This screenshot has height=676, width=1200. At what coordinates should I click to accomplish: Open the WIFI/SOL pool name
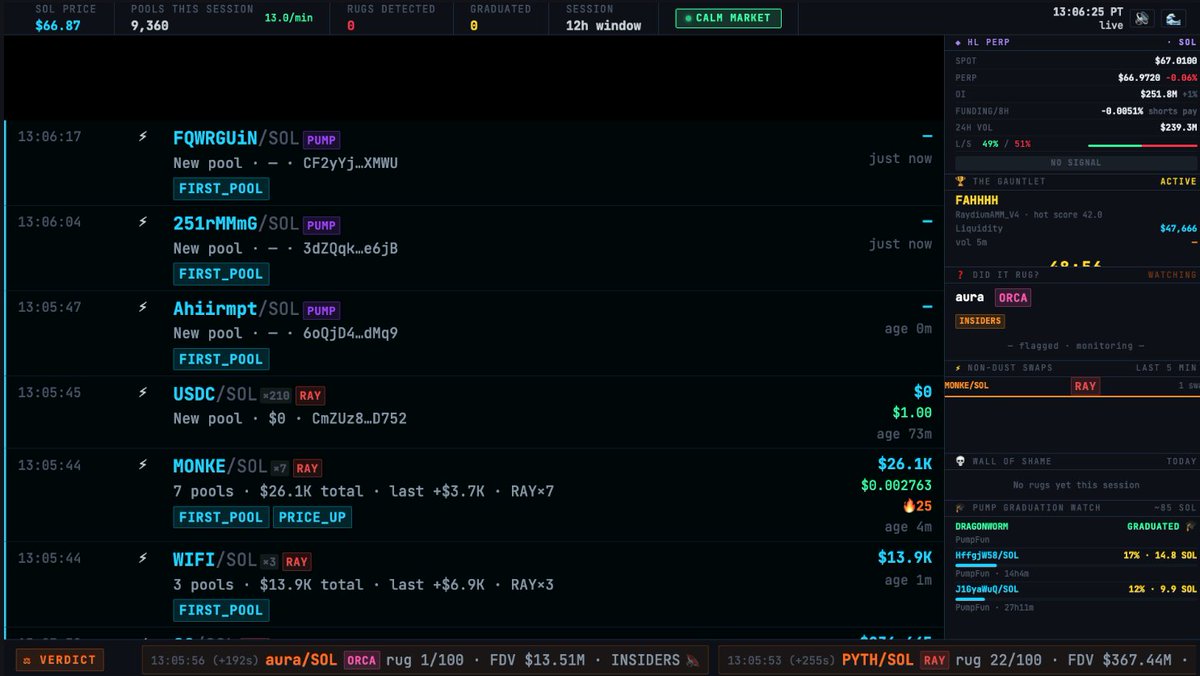215,559
